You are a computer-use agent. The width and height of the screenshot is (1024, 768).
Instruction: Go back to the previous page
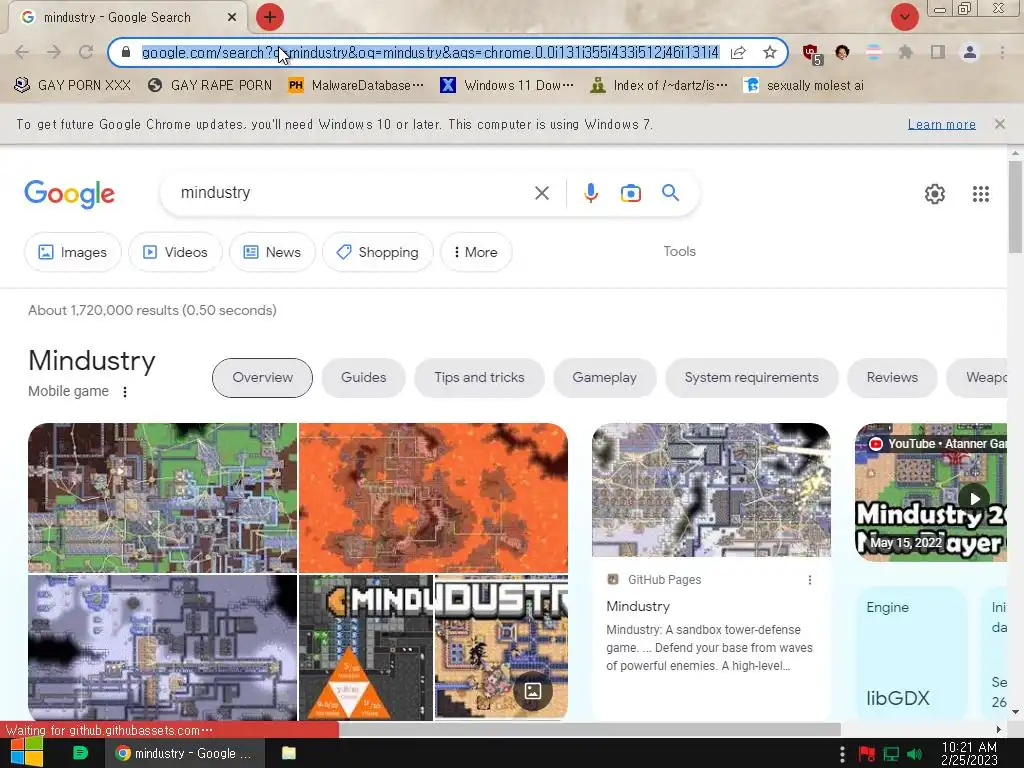[x=22, y=52]
